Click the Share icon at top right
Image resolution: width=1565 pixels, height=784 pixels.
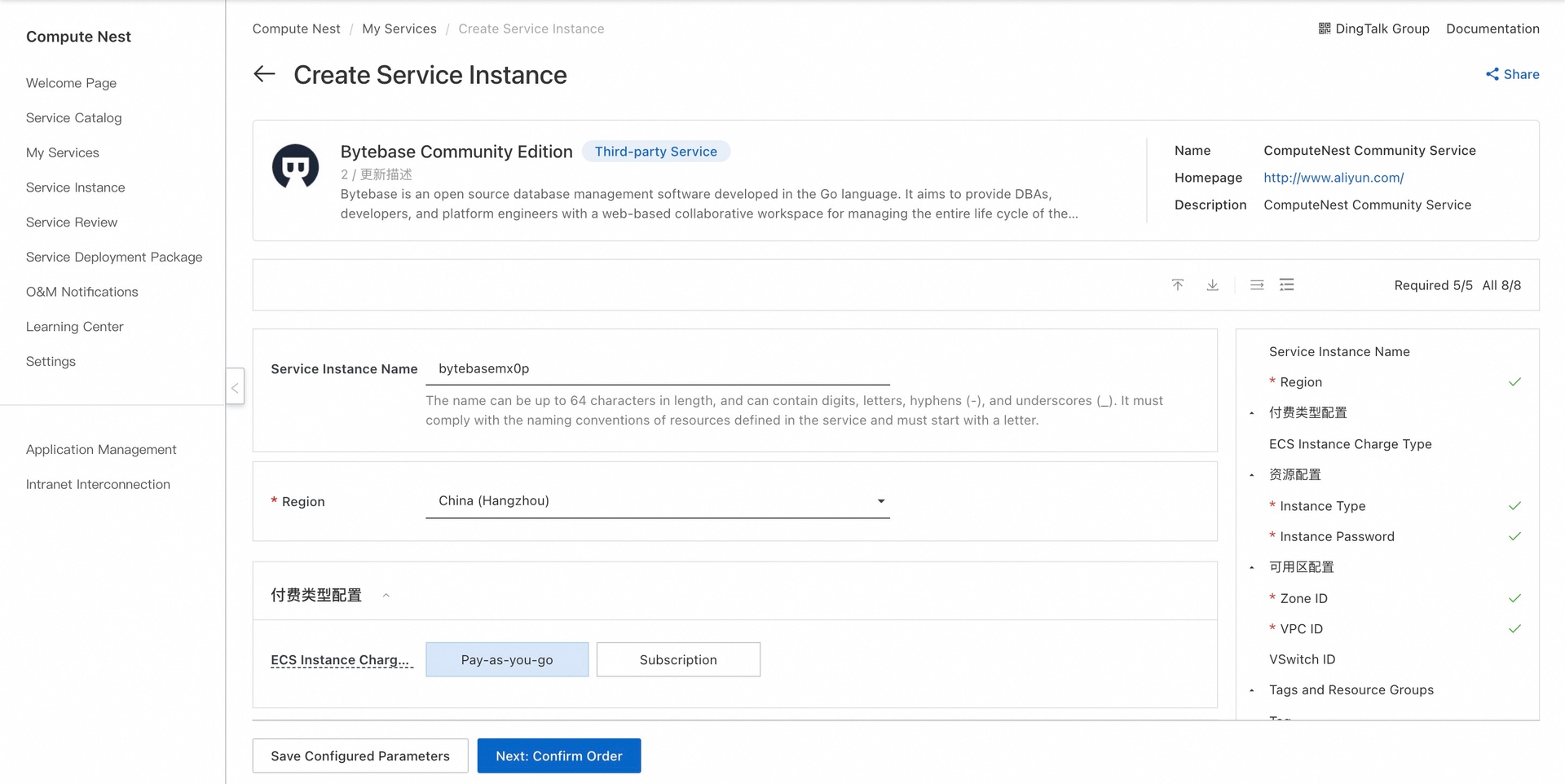click(1492, 74)
